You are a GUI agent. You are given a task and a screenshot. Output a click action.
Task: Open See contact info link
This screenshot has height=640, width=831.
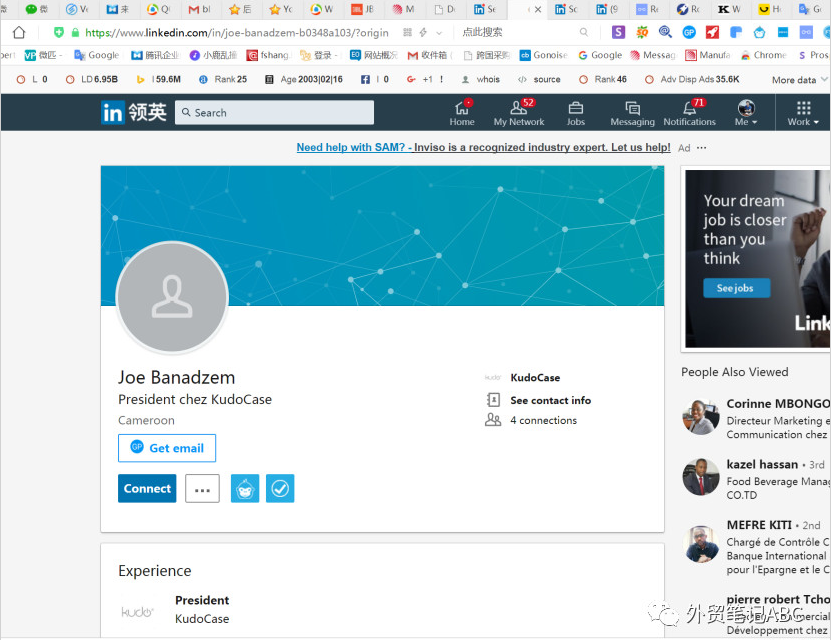click(550, 401)
